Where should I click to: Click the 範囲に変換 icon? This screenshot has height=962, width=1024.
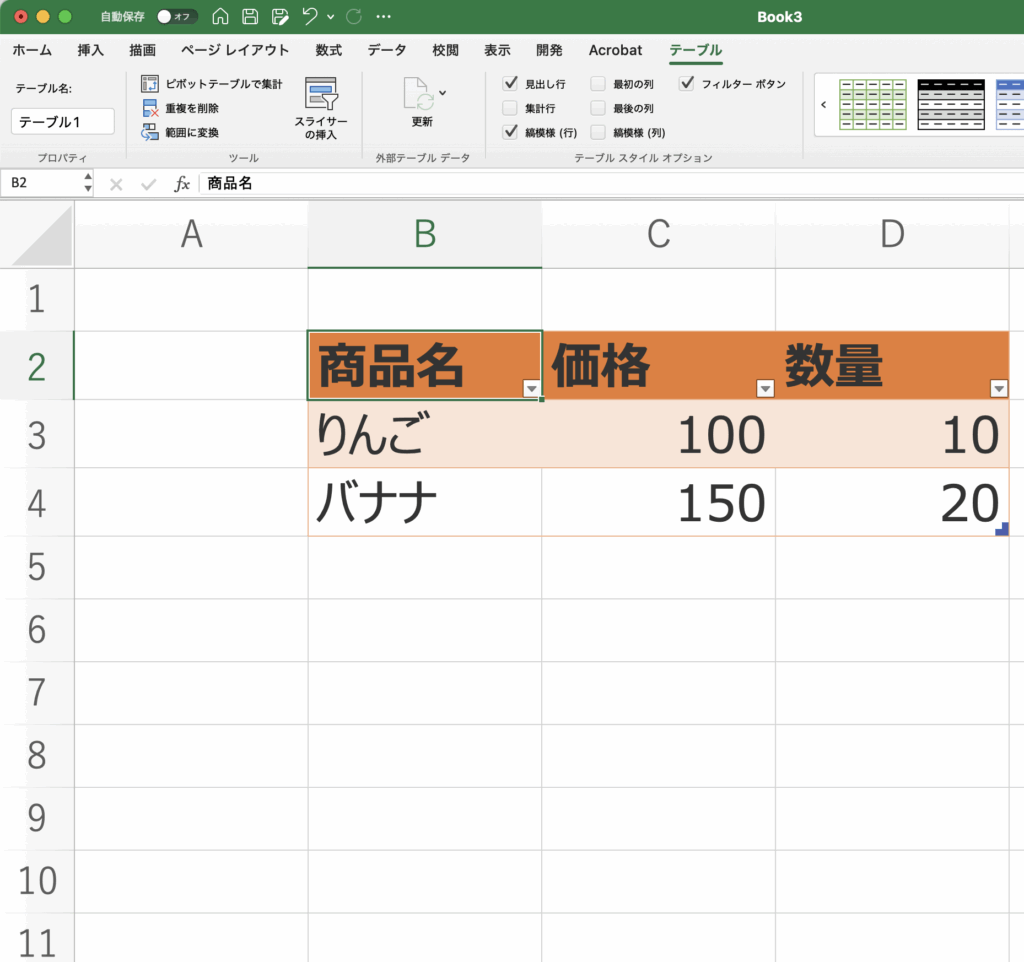point(150,132)
